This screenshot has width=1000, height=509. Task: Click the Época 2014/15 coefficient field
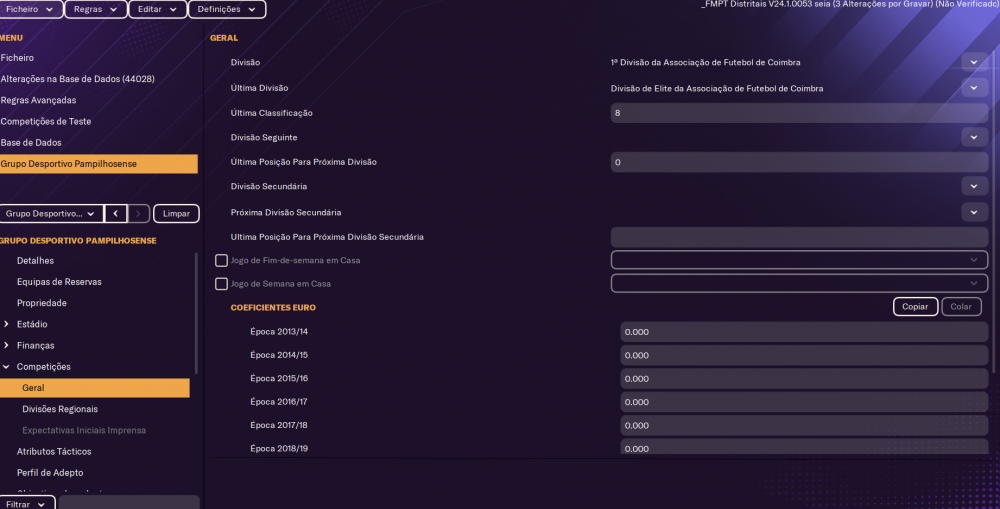click(x=804, y=355)
